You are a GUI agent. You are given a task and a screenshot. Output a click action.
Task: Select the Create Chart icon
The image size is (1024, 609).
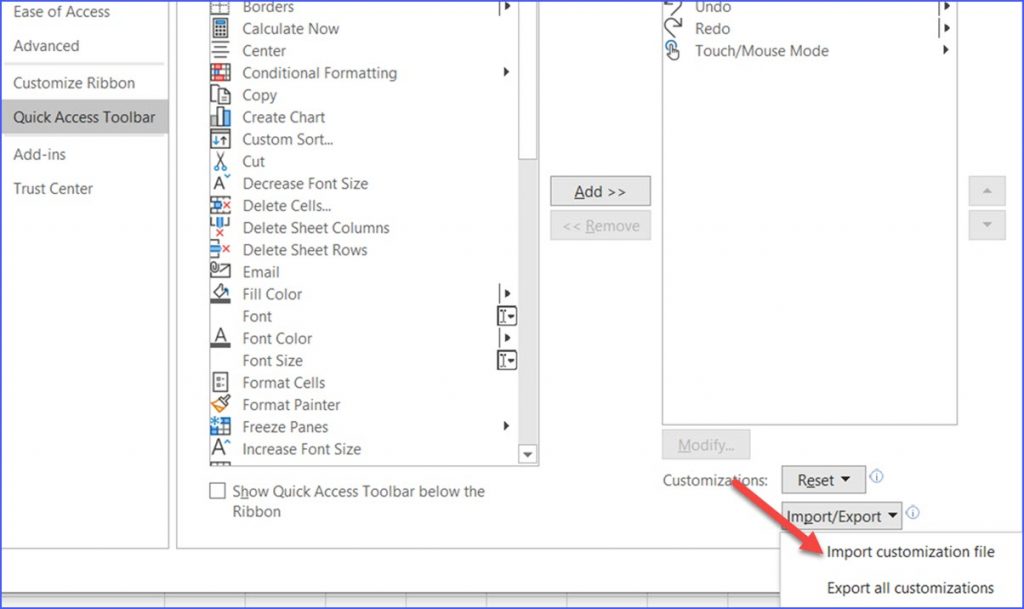[221, 117]
